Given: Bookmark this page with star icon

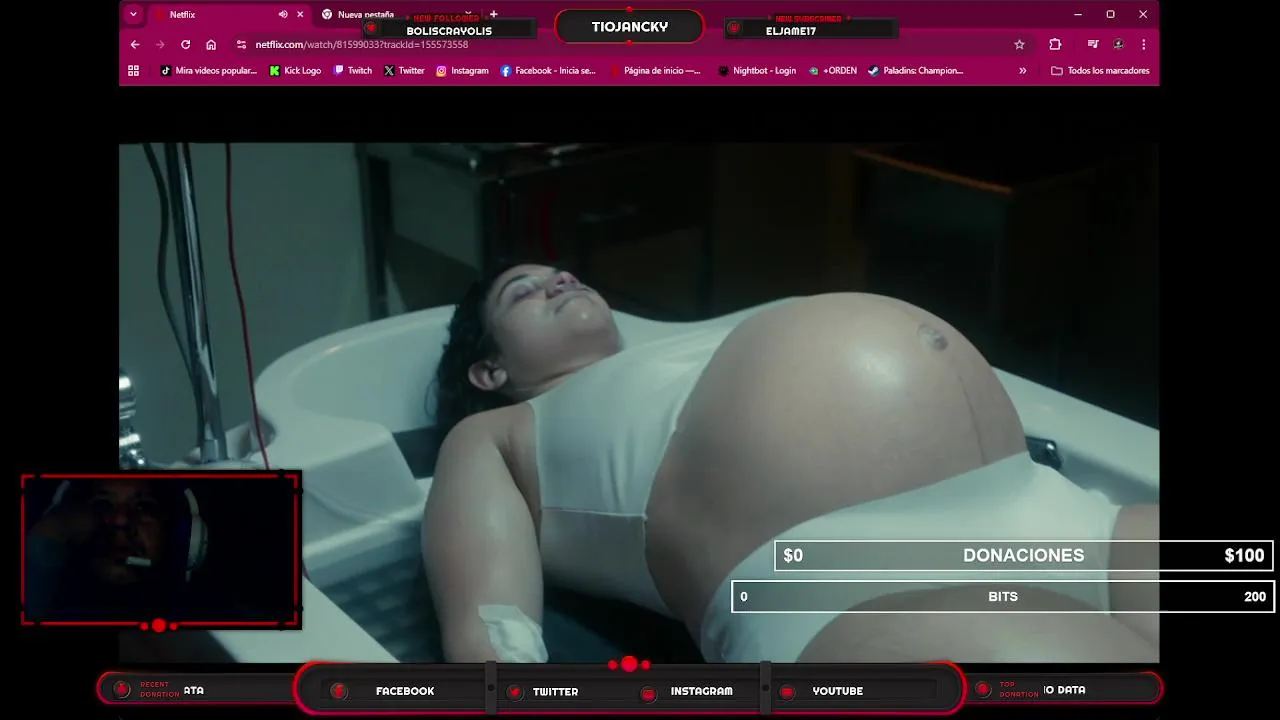Looking at the screenshot, I should coord(1019,44).
